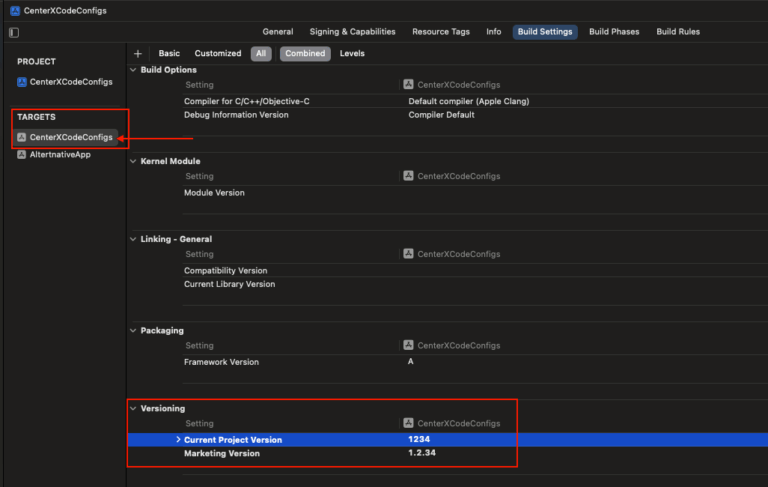
Task: Select Debug Information Version setting
Action: point(236,115)
